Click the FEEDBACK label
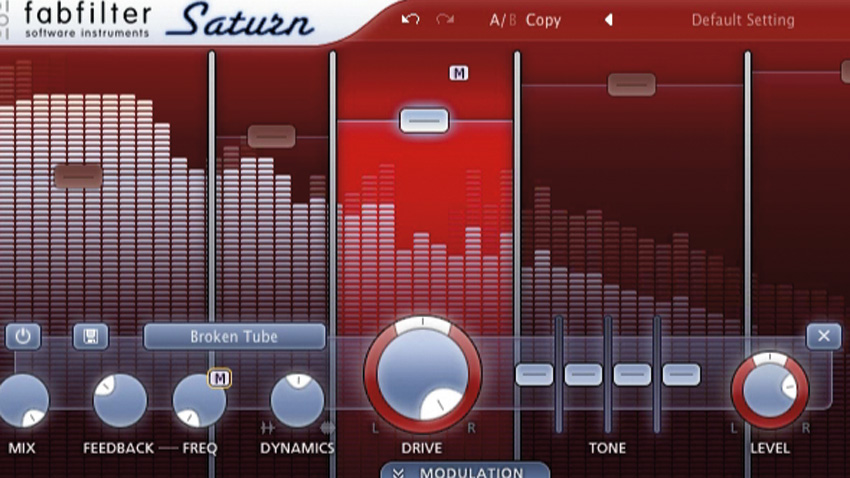Screen dimensions: 850x478 [x=118, y=448]
